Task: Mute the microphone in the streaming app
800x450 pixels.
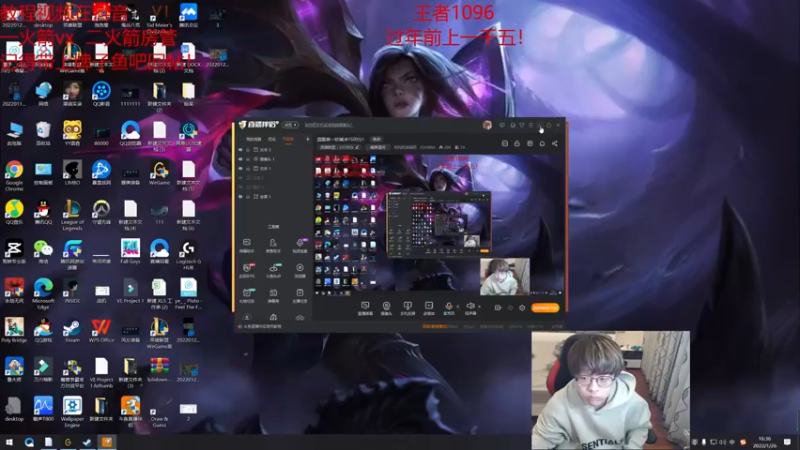Action: point(449,307)
